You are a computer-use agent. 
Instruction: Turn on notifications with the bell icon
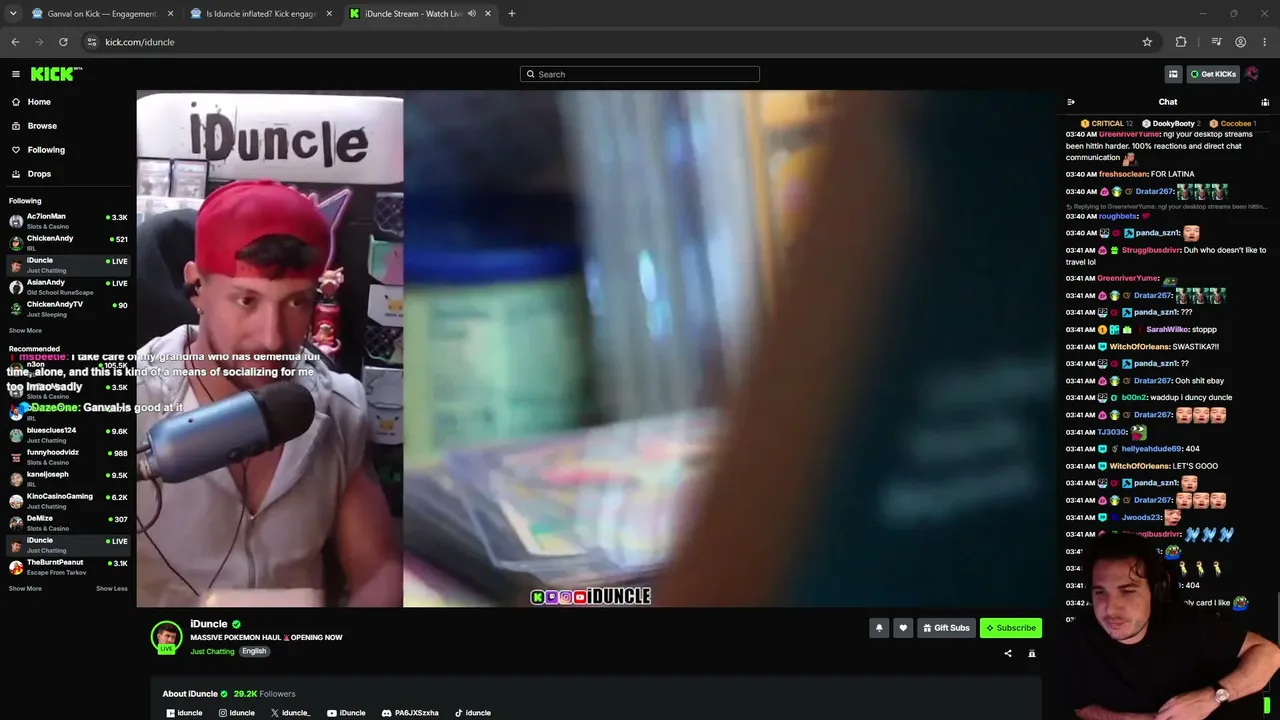point(879,628)
